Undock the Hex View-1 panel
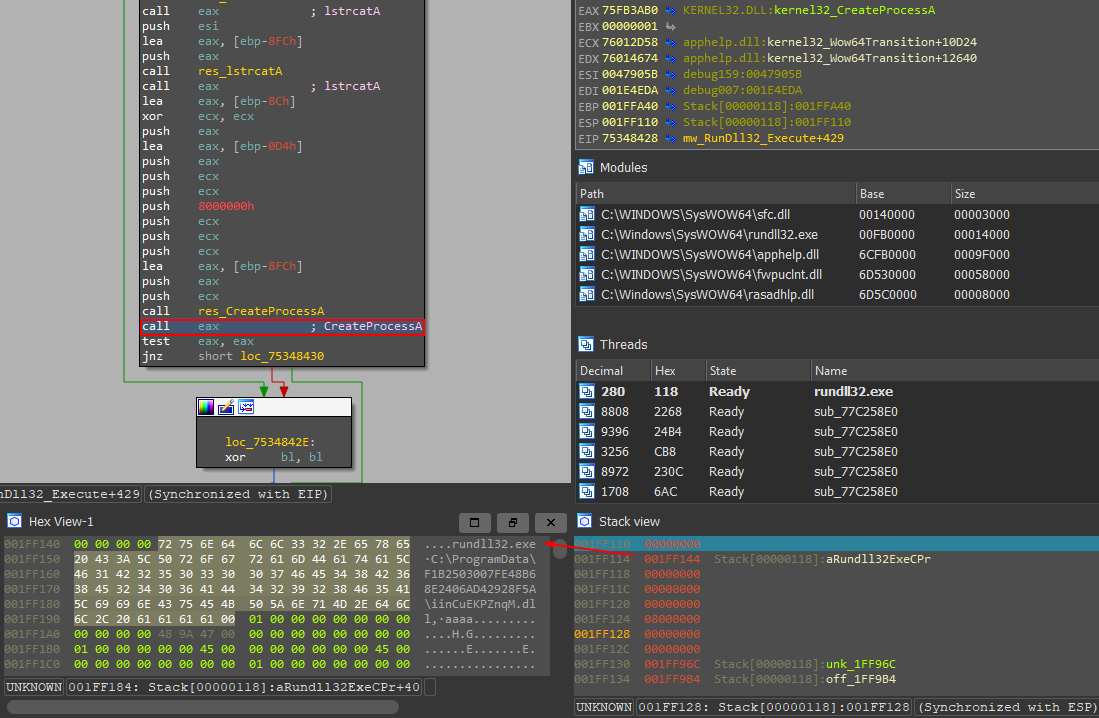Screen dimensions: 1099x718 pyautogui.click(x=513, y=522)
